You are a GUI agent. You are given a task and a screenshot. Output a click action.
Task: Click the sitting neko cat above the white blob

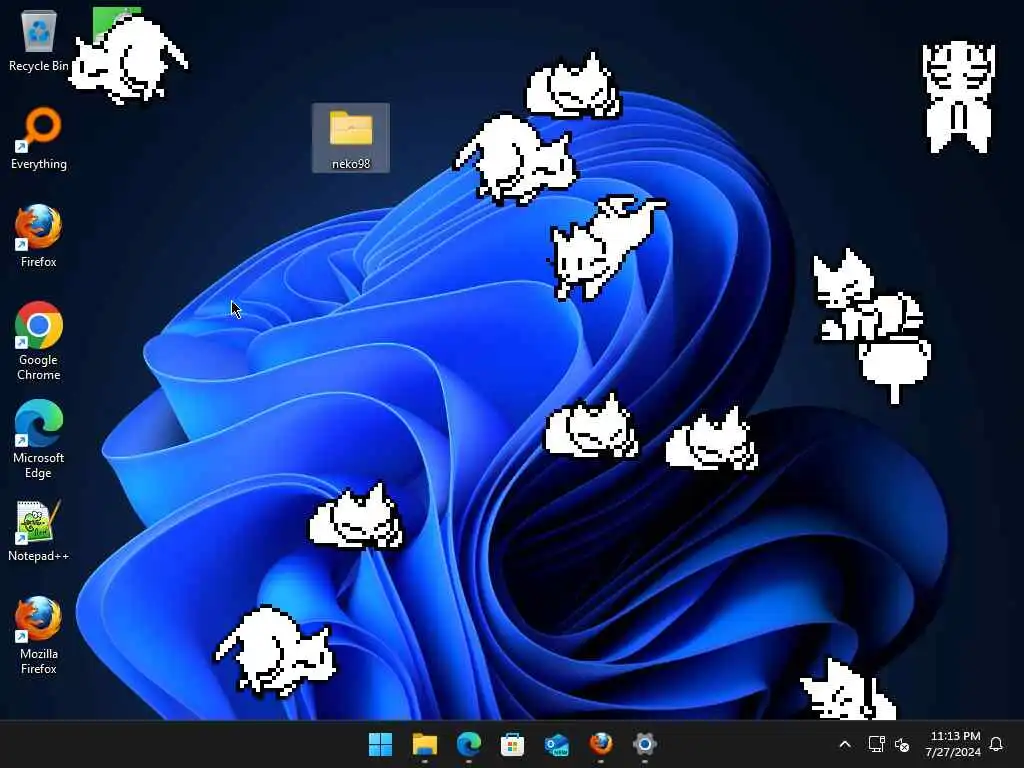point(867,296)
